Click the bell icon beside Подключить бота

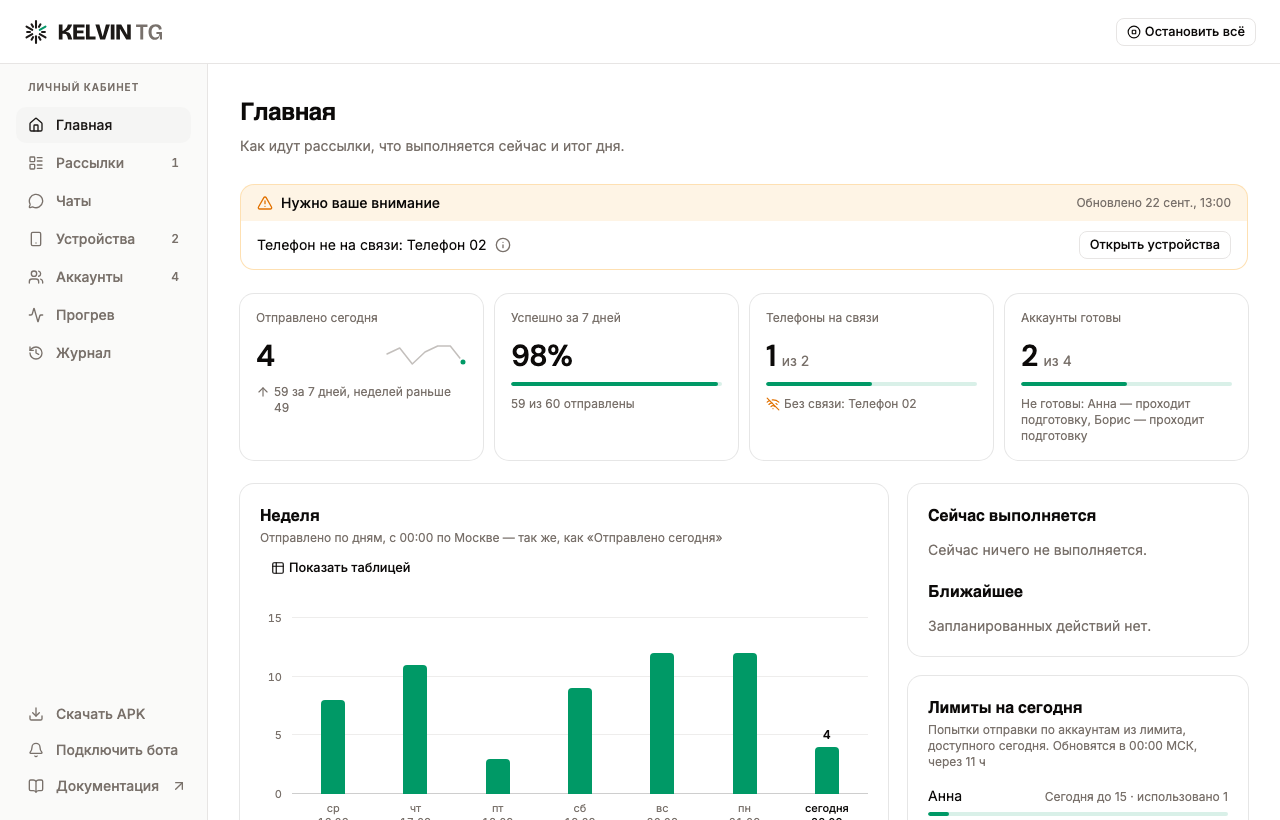click(36, 750)
